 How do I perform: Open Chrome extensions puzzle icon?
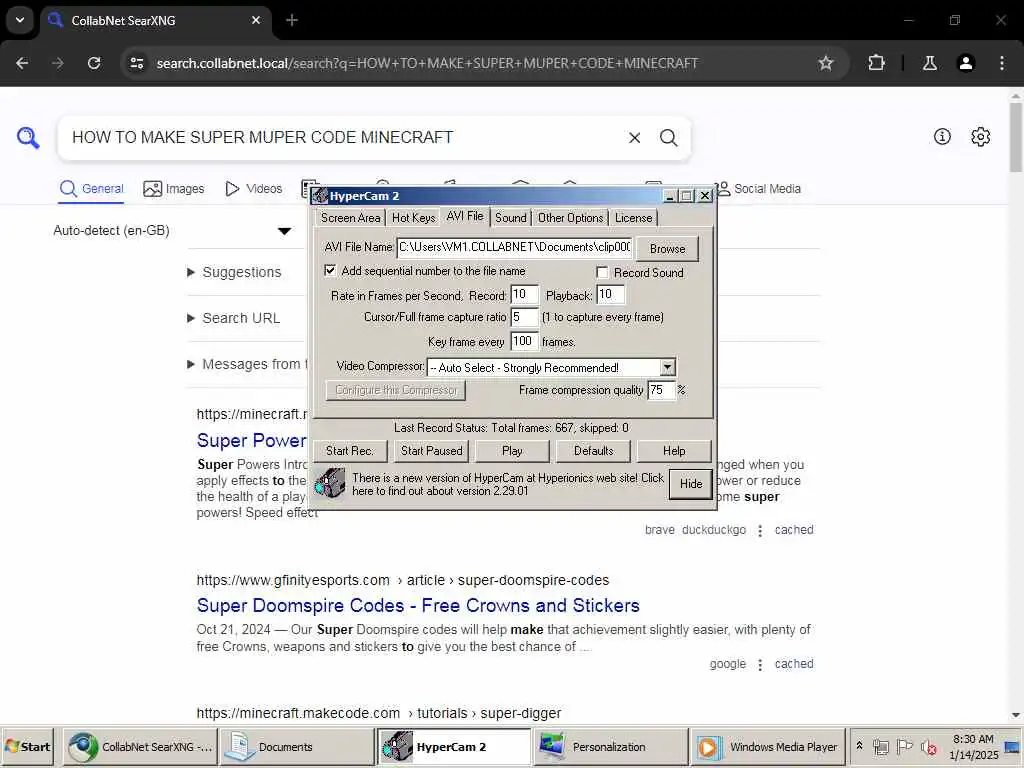[x=876, y=63]
